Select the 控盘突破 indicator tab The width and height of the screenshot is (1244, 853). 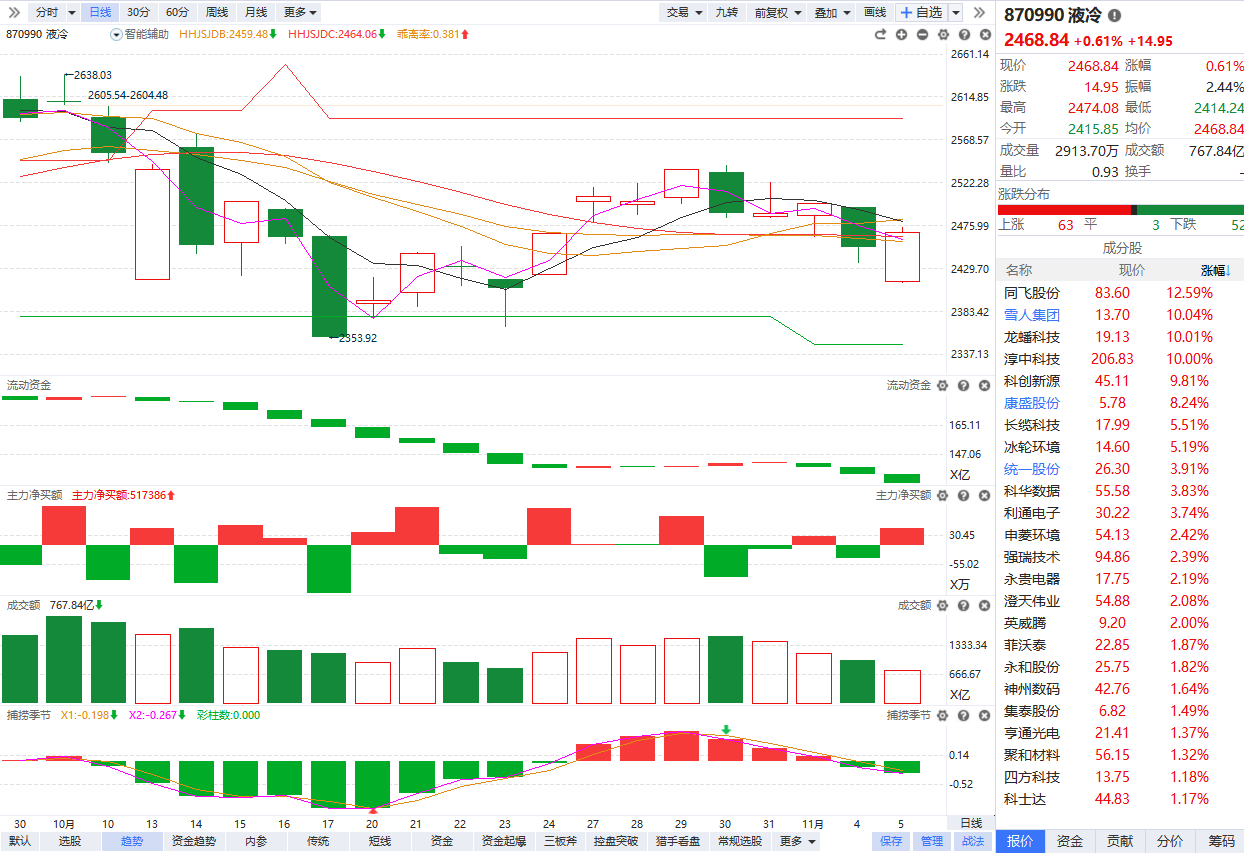click(x=616, y=841)
